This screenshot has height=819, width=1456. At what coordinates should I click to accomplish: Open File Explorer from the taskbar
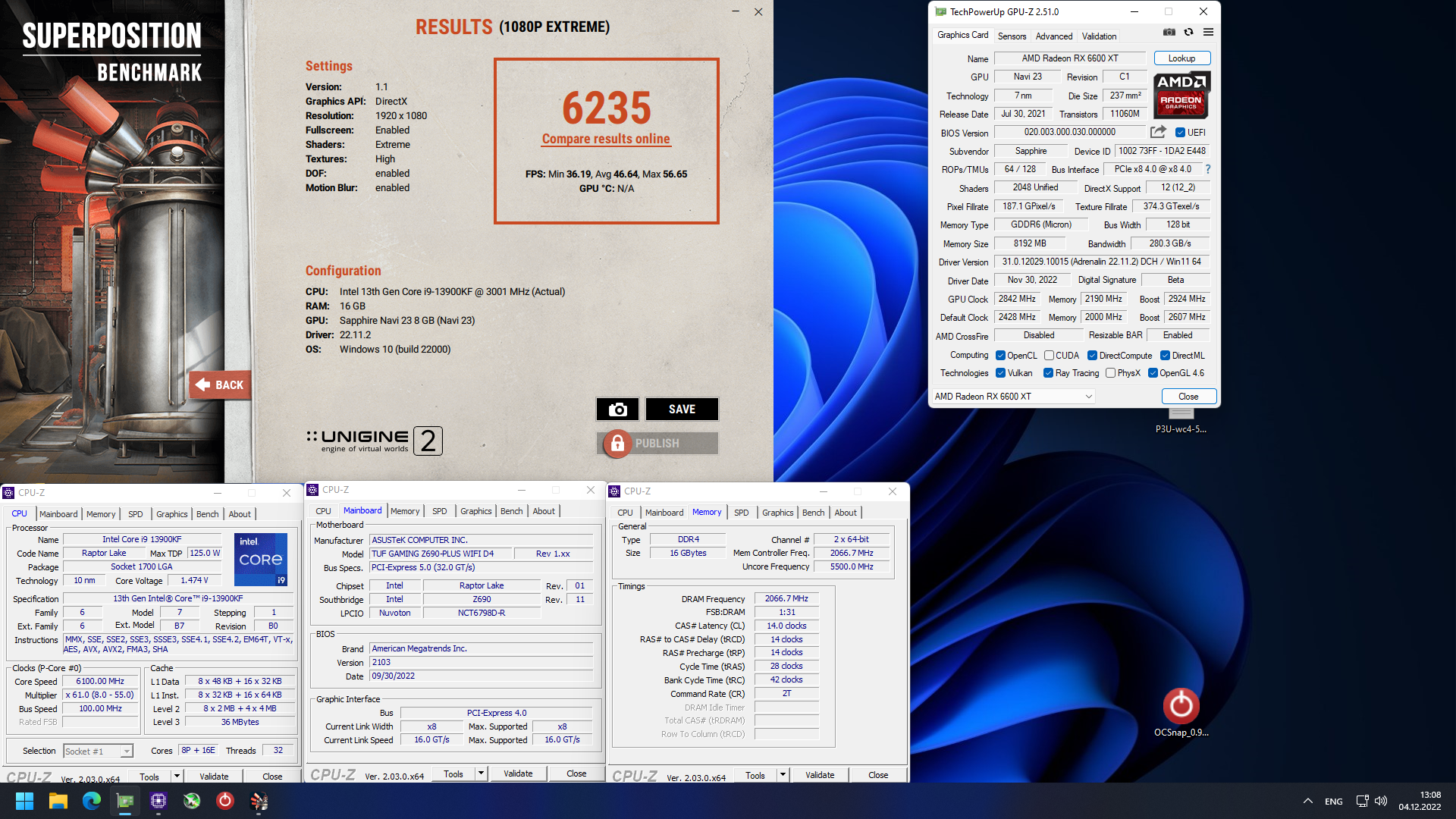coord(58,801)
